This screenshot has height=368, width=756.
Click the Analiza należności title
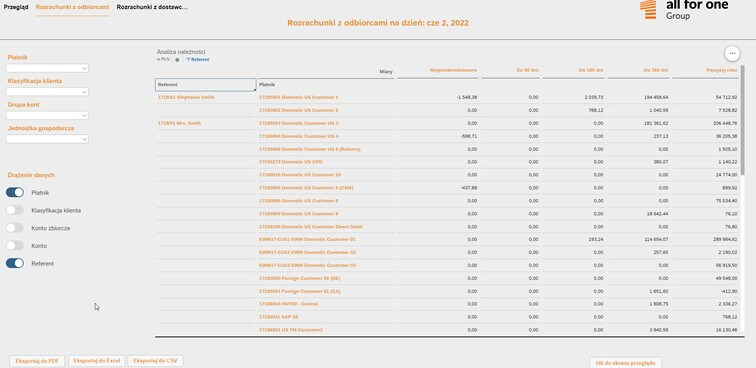(x=181, y=52)
